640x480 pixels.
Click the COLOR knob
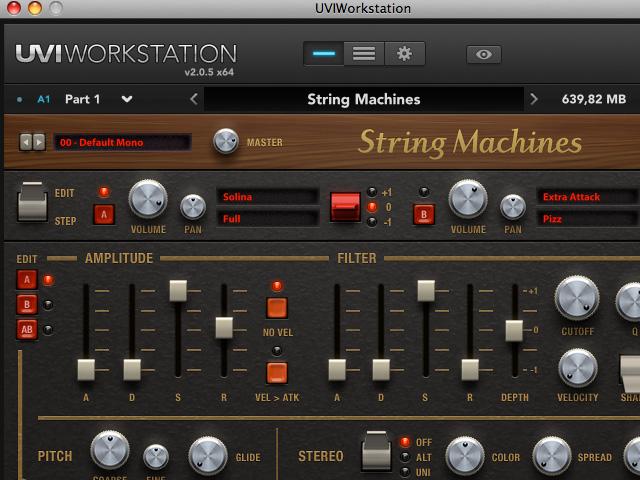point(465,456)
